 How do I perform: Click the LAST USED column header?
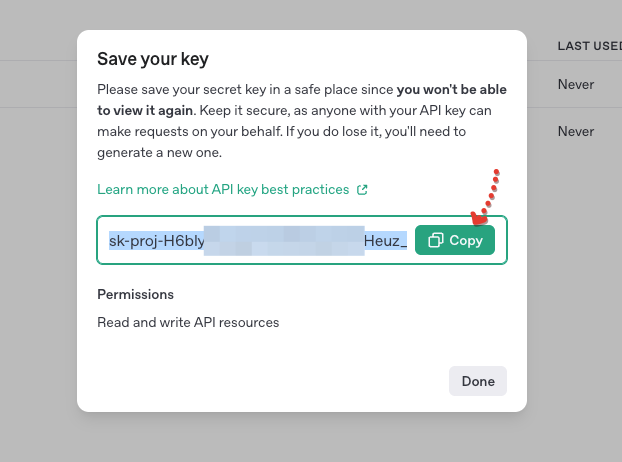point(589,46)
